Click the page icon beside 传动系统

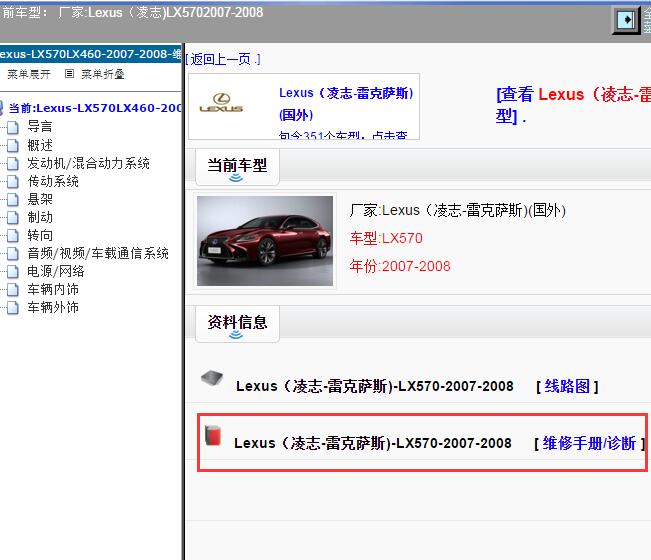click(x=13, y=181)
